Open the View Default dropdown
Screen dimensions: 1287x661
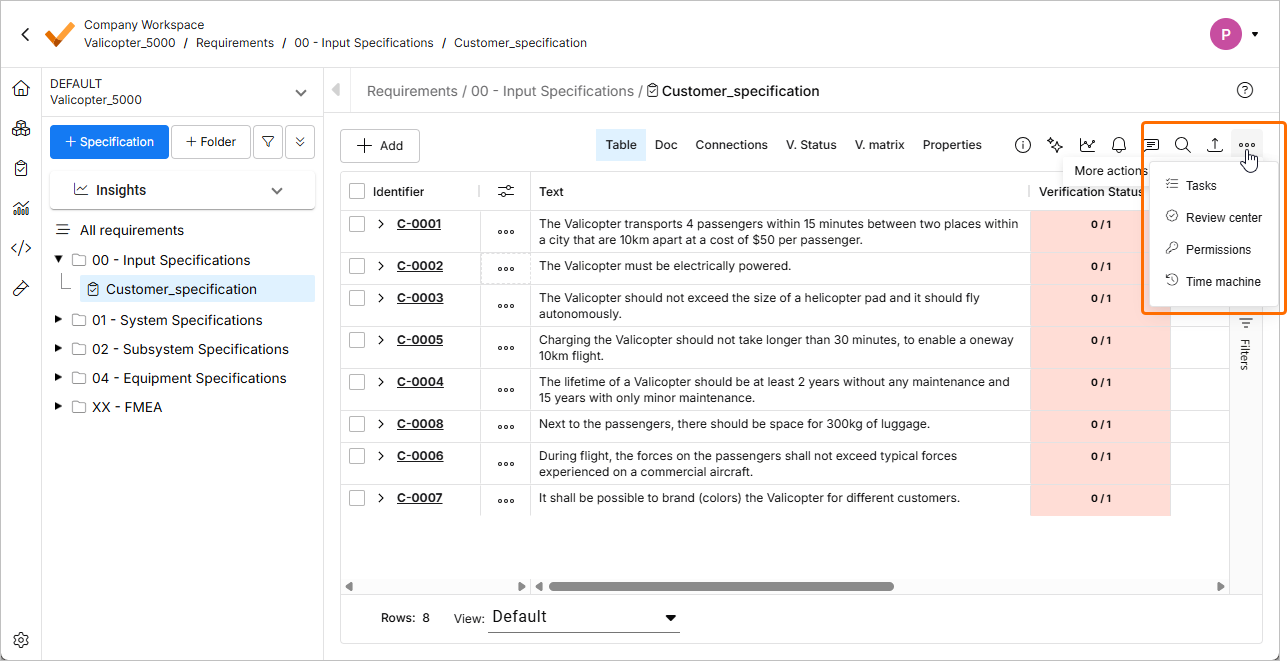584,617
